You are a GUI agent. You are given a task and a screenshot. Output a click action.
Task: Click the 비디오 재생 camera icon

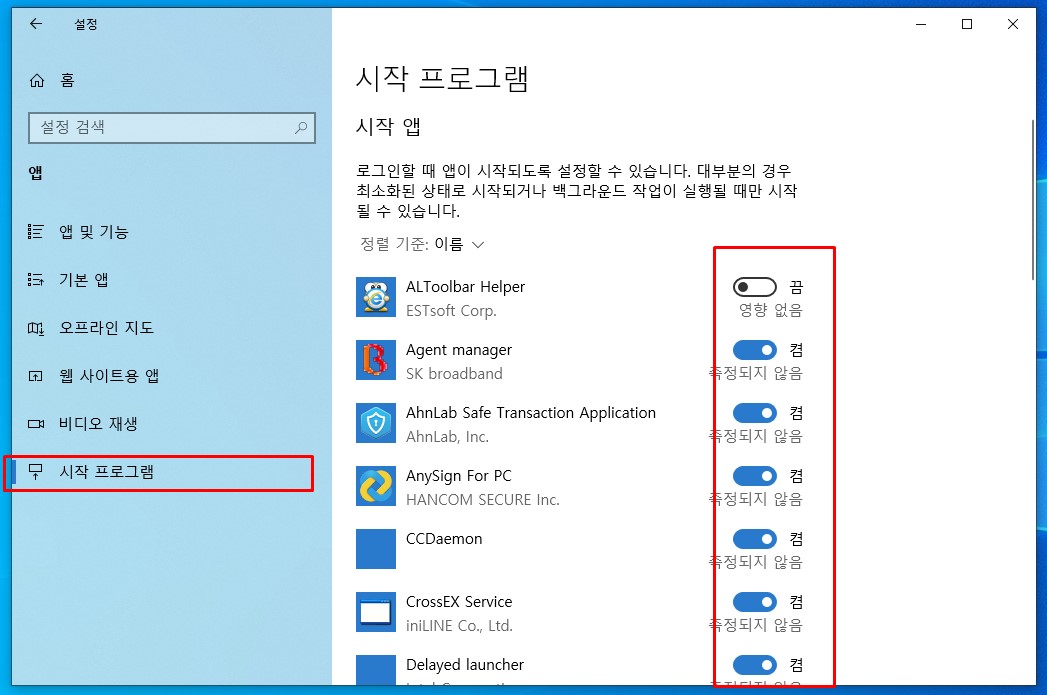tap(35, 424)
